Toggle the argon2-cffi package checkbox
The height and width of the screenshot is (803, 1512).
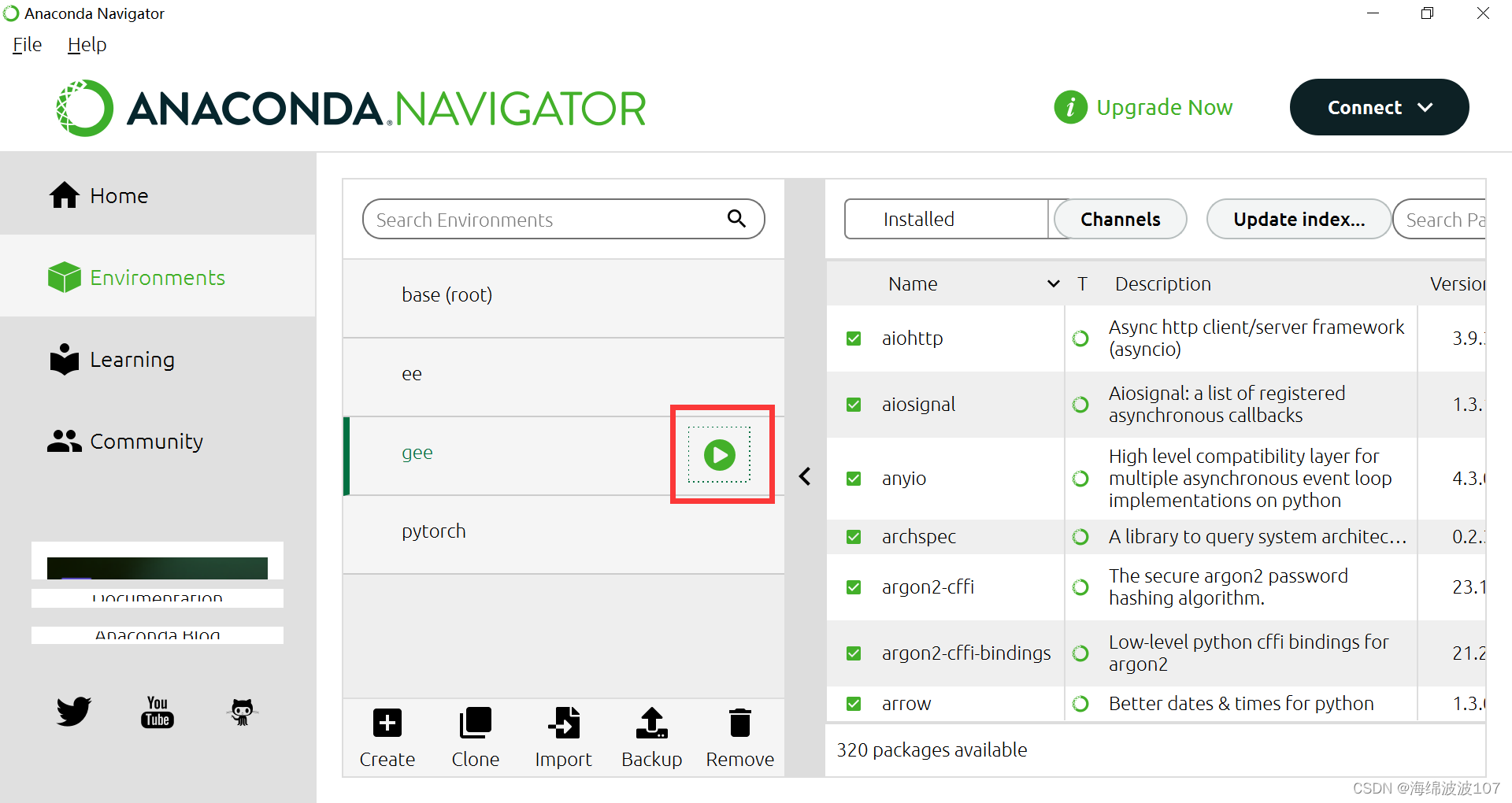854,587
